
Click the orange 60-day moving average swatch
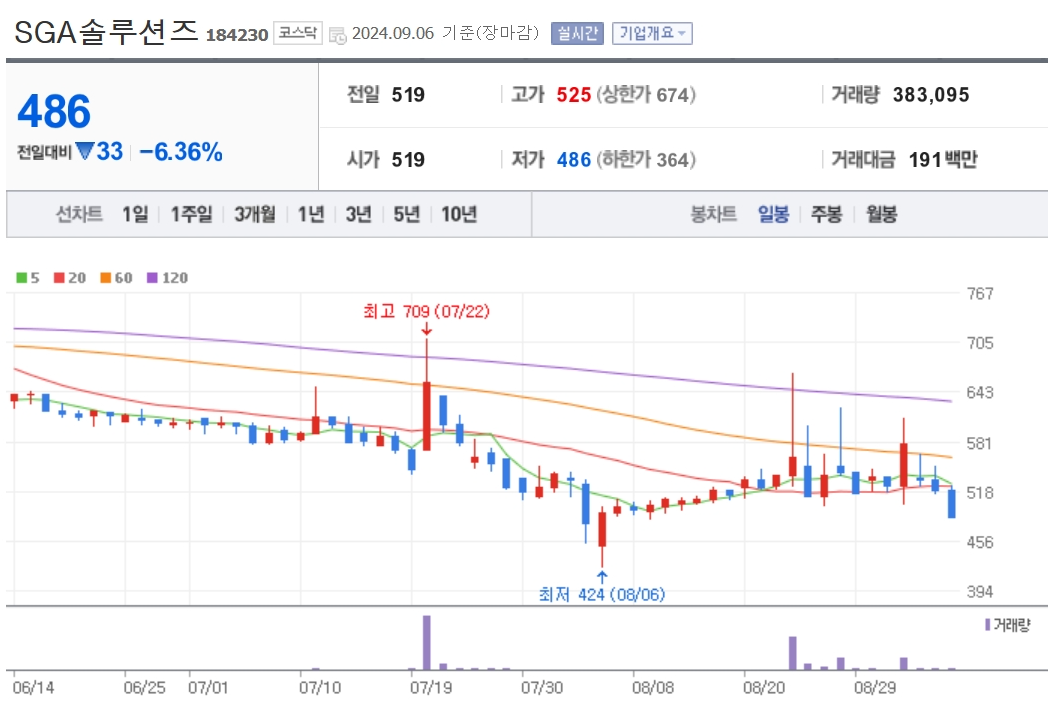(x=106, y=277)
